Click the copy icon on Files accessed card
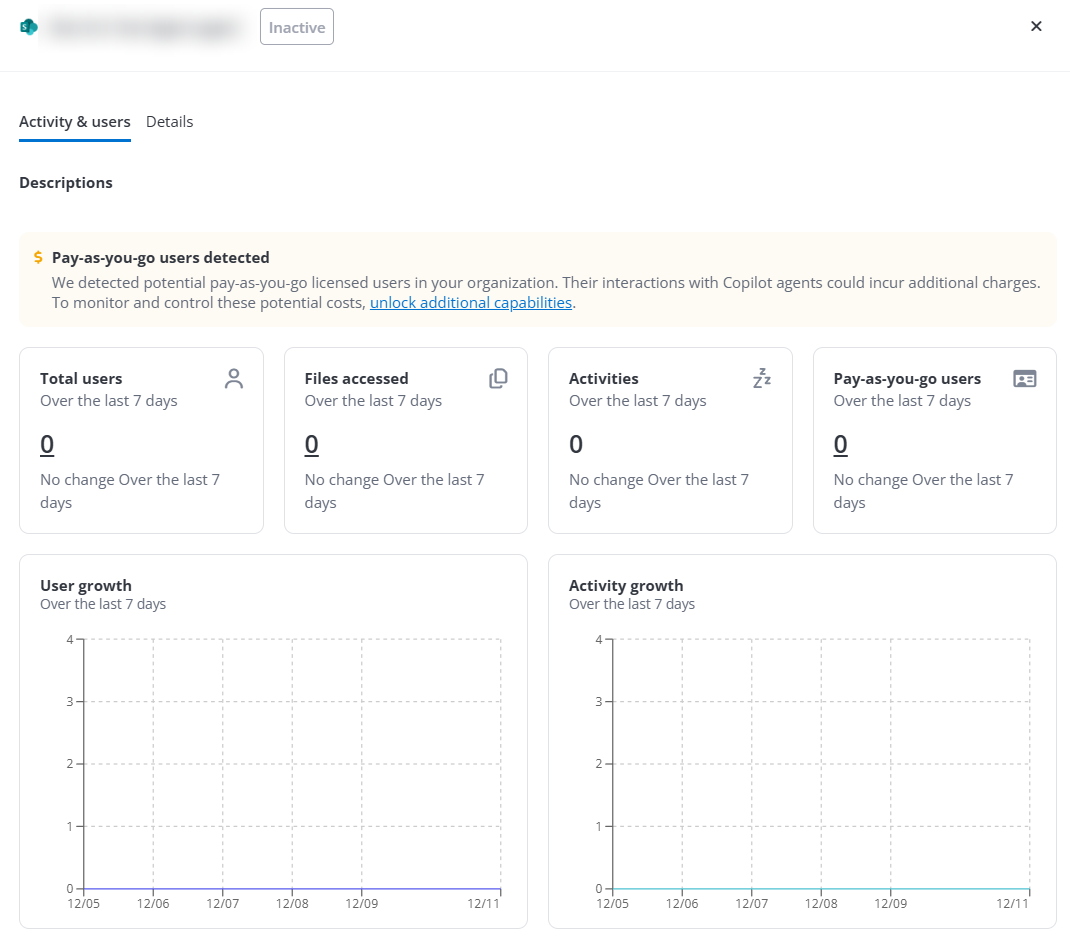 pyautogui.click(x=498, y=379)
